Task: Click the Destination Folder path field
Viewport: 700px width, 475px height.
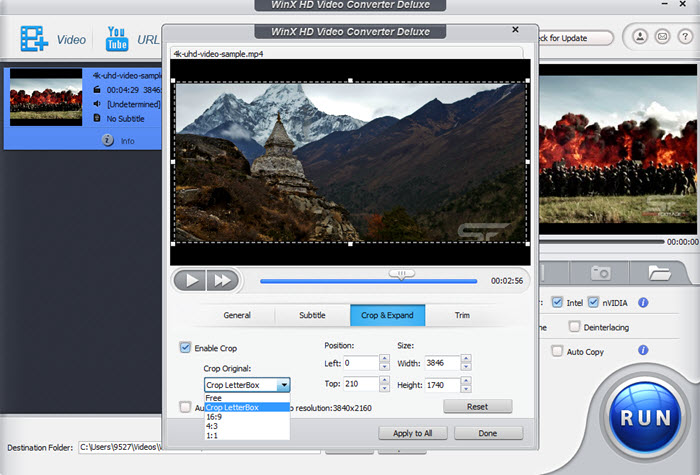Action: [199, 447]
